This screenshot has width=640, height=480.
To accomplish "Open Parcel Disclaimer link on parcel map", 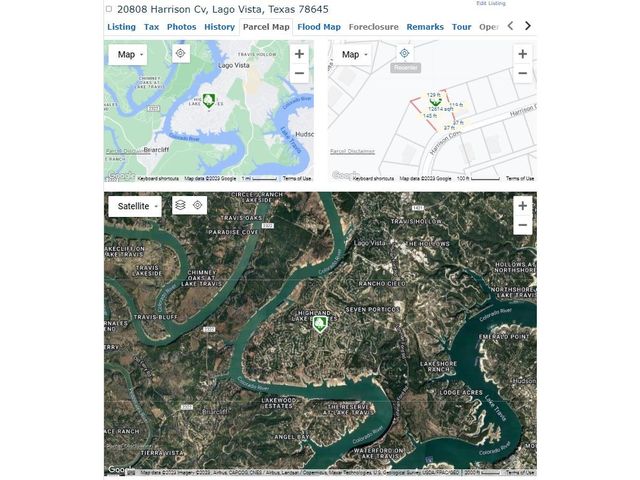I will click(353, 151).
